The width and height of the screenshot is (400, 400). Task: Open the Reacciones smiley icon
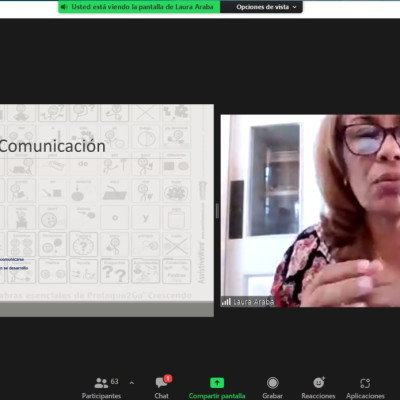(319, 382)
